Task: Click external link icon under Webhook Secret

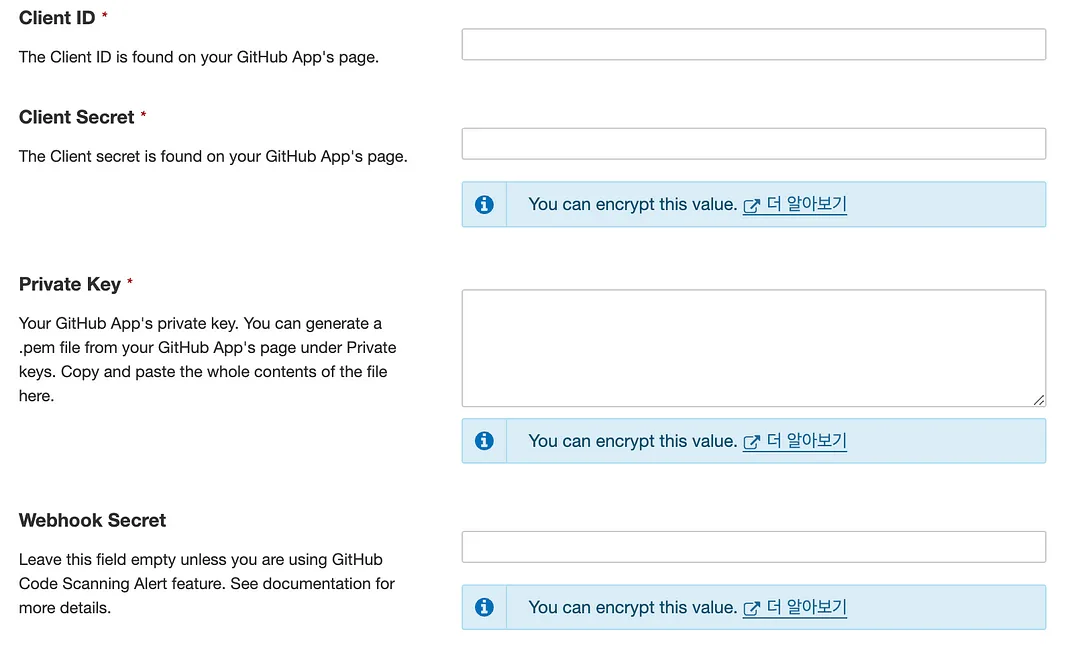Action: [752, 608]
